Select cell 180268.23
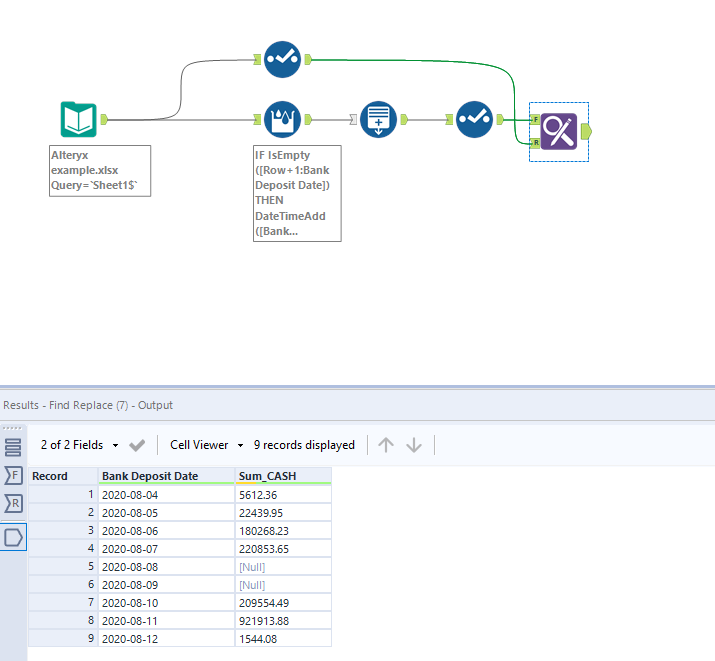 click(x=283, y=531)
